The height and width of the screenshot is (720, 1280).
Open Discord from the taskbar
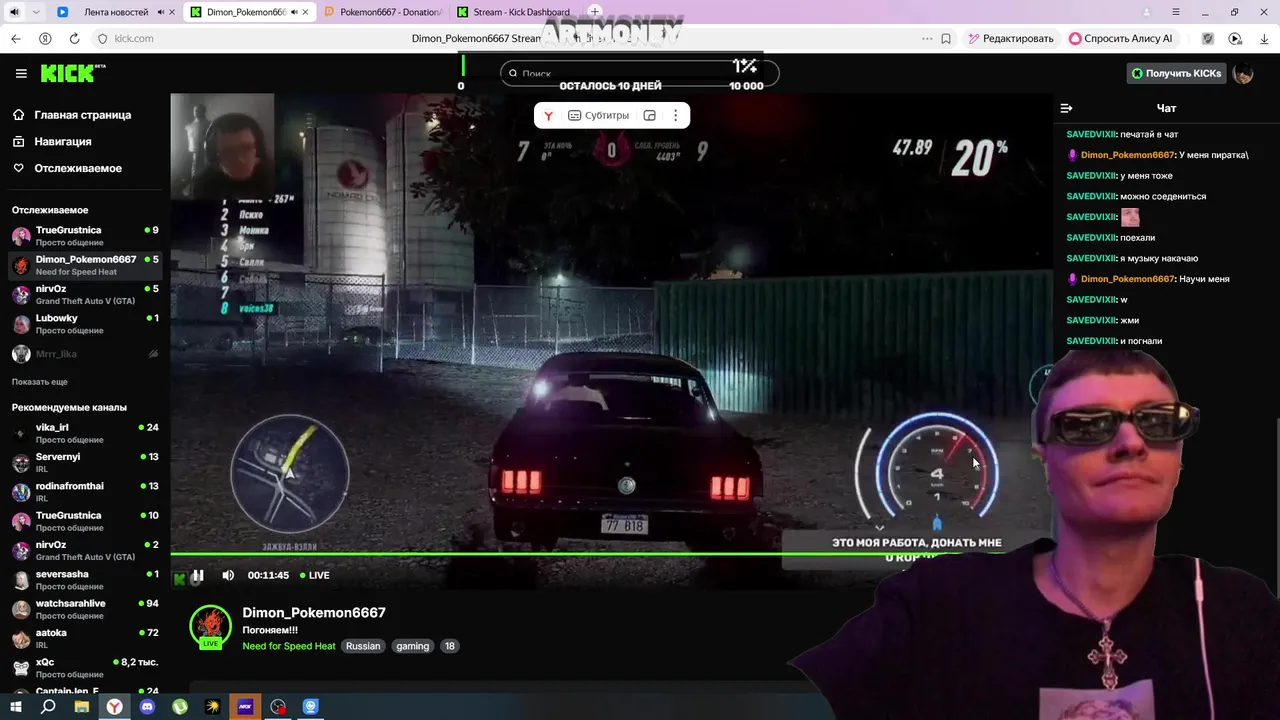[x=148, y=707]
